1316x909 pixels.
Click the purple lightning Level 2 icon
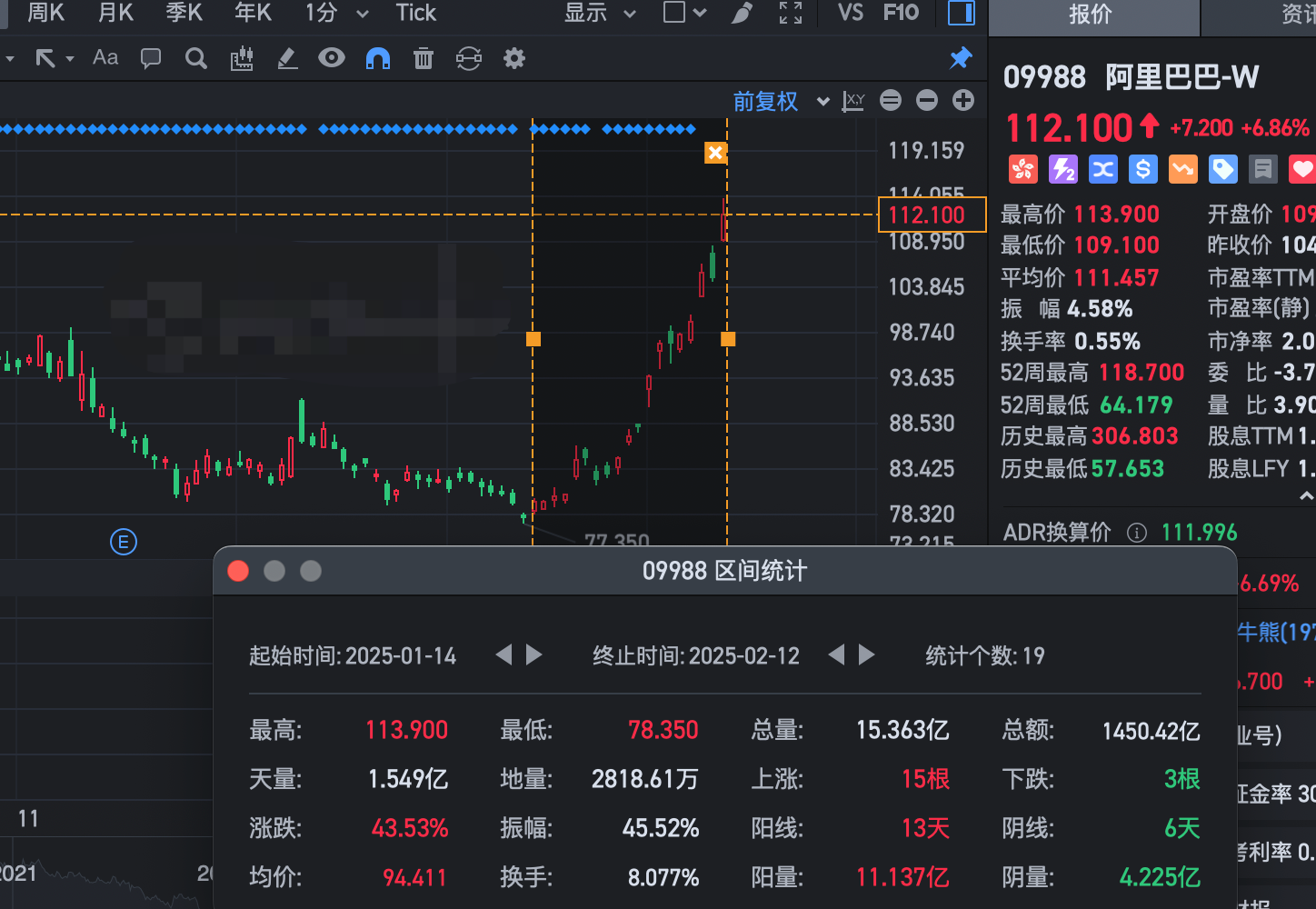[x=1062, y=169]
